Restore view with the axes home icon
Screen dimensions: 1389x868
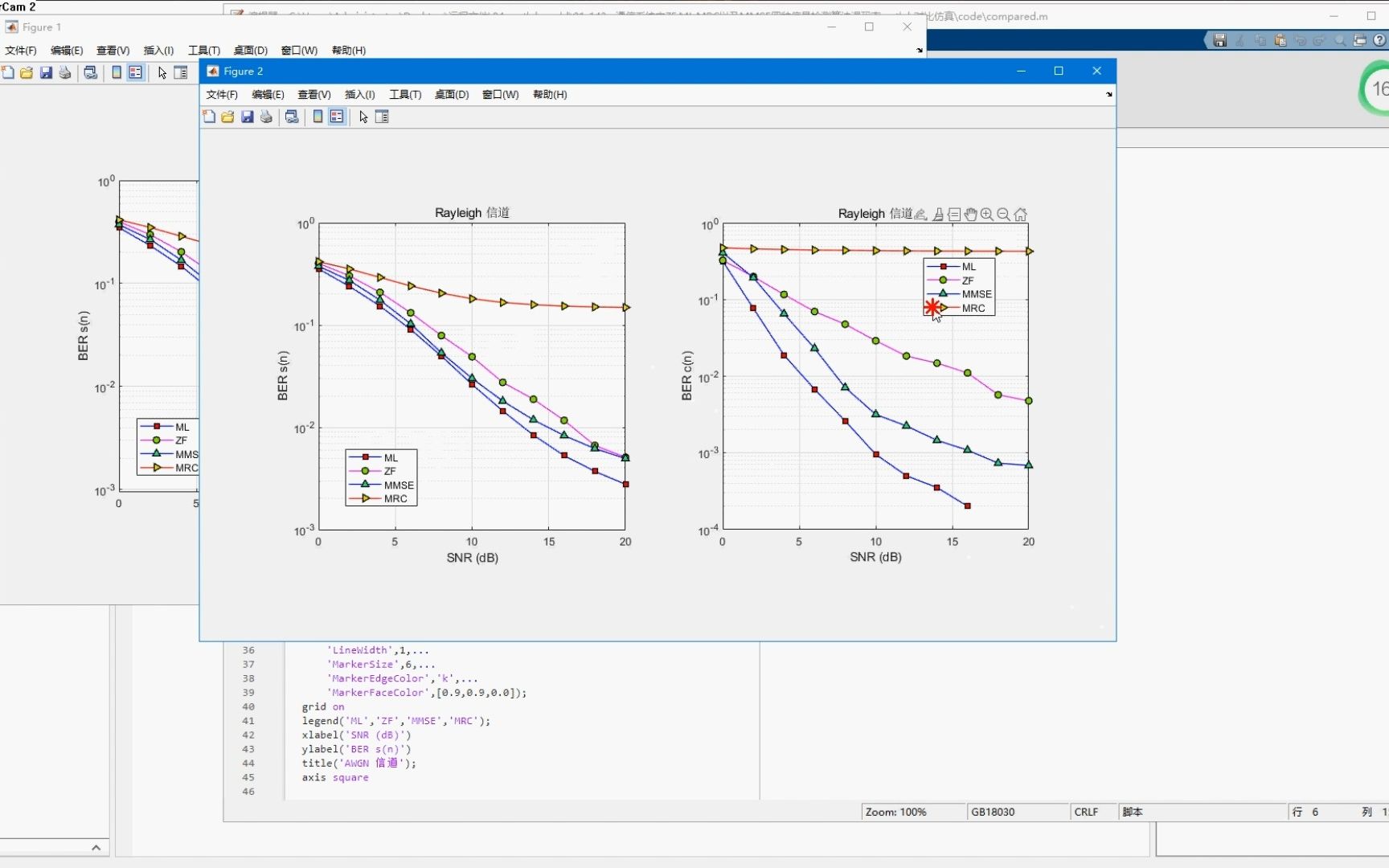(x=1021, y=215)
